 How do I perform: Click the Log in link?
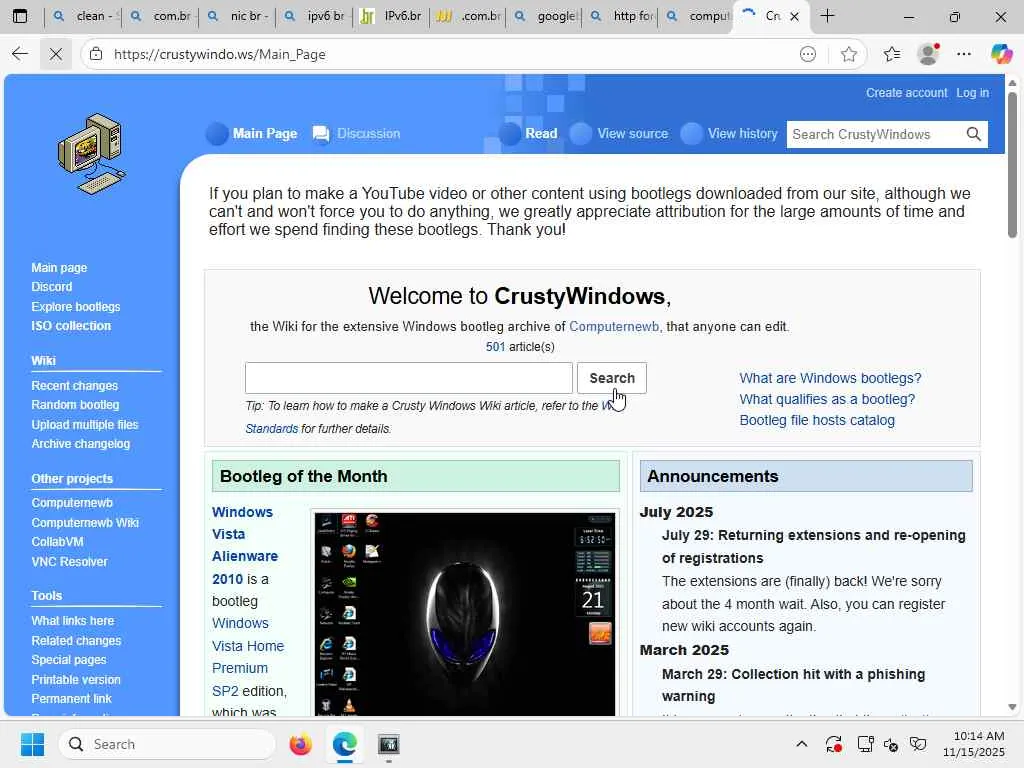click(972, 93)
